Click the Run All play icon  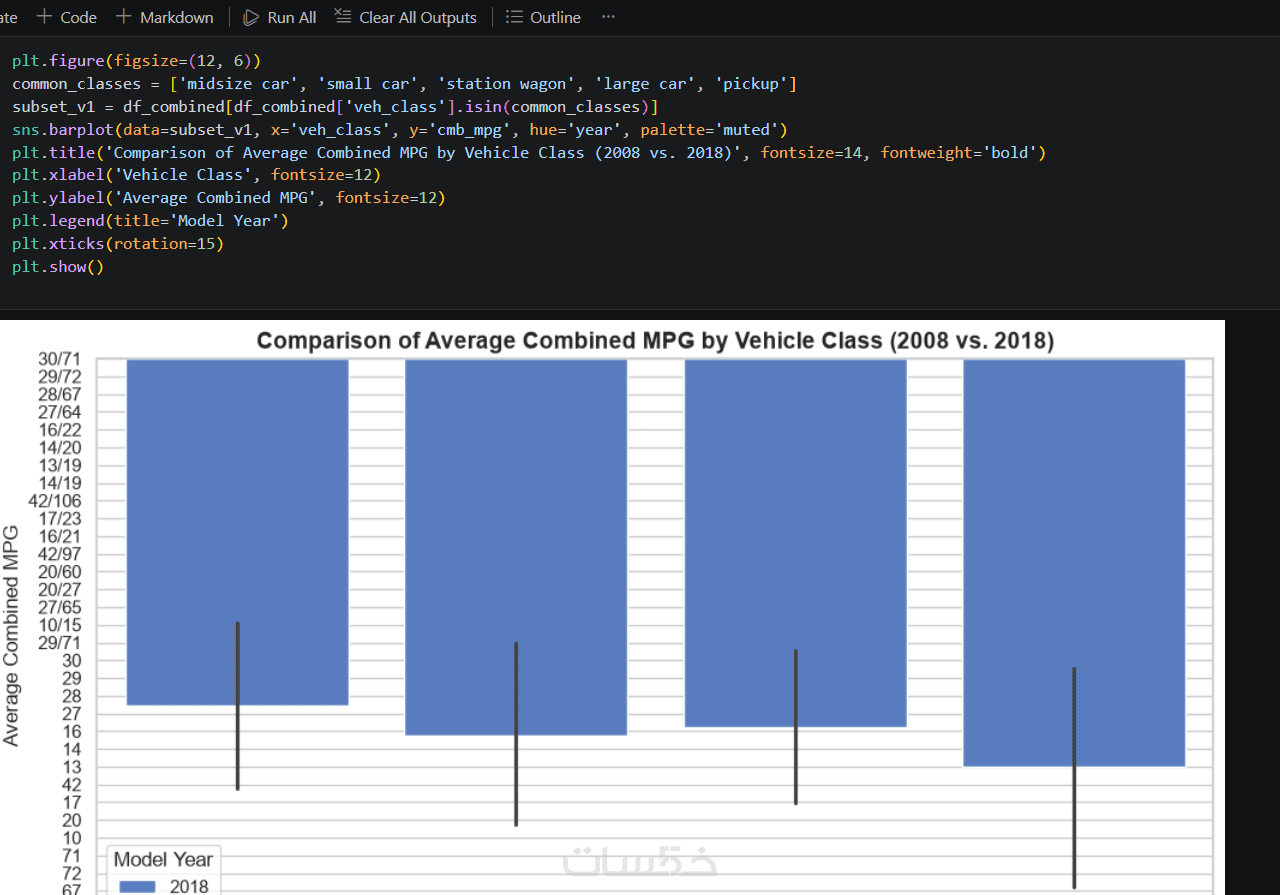(x=251, y=17)
